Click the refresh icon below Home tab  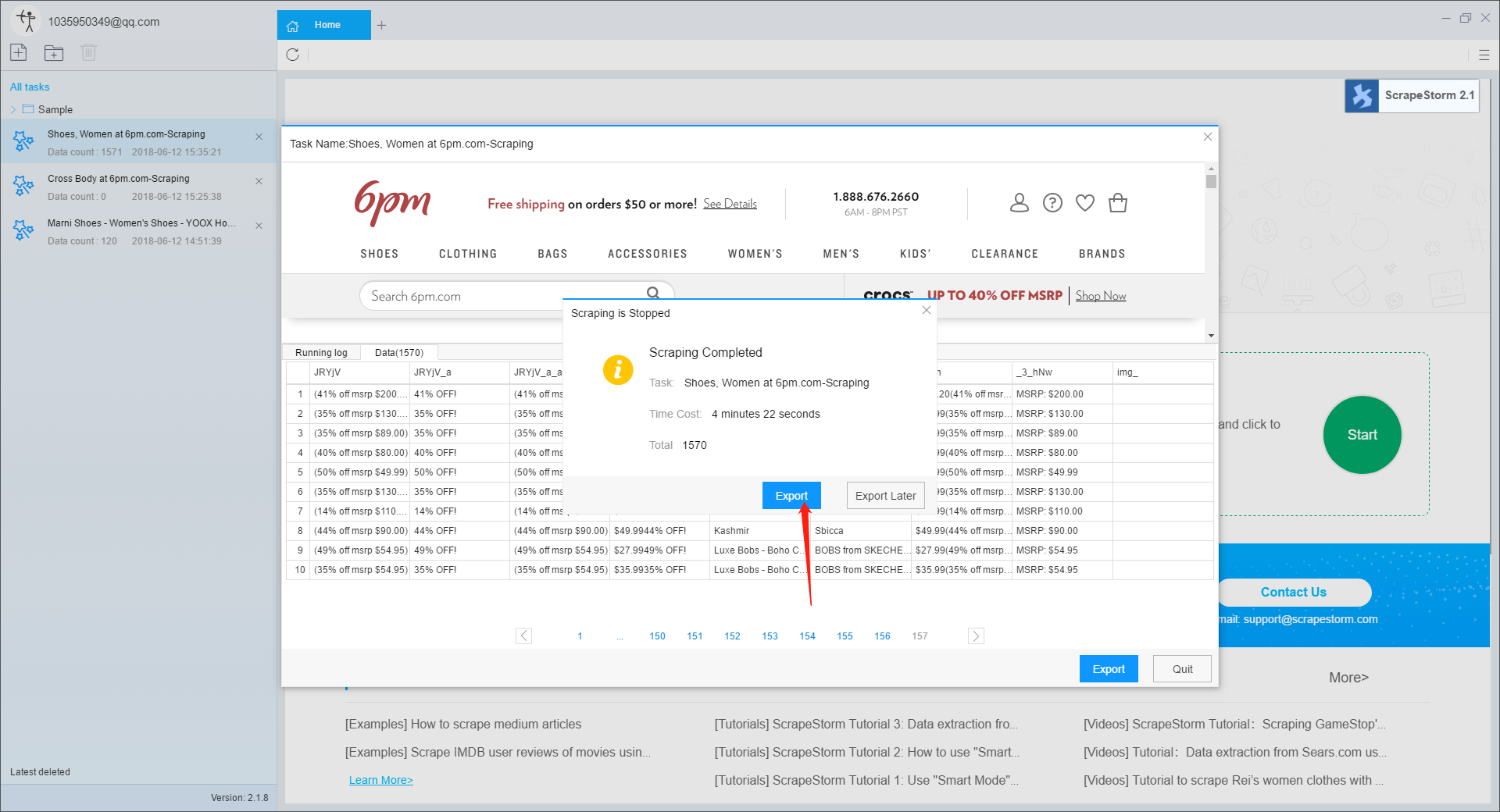pos(292,55)
